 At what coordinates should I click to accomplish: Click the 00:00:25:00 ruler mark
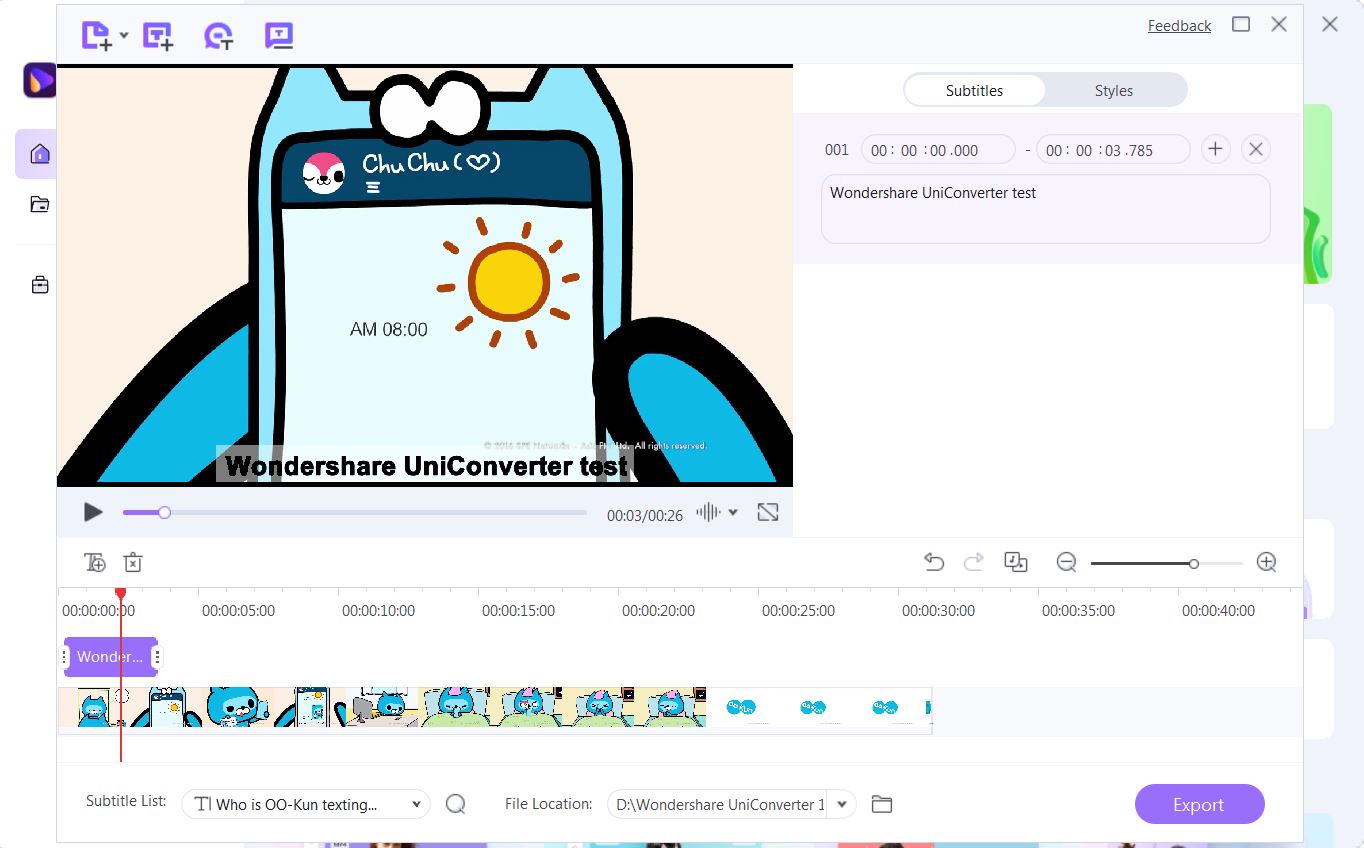coord(798,610)
